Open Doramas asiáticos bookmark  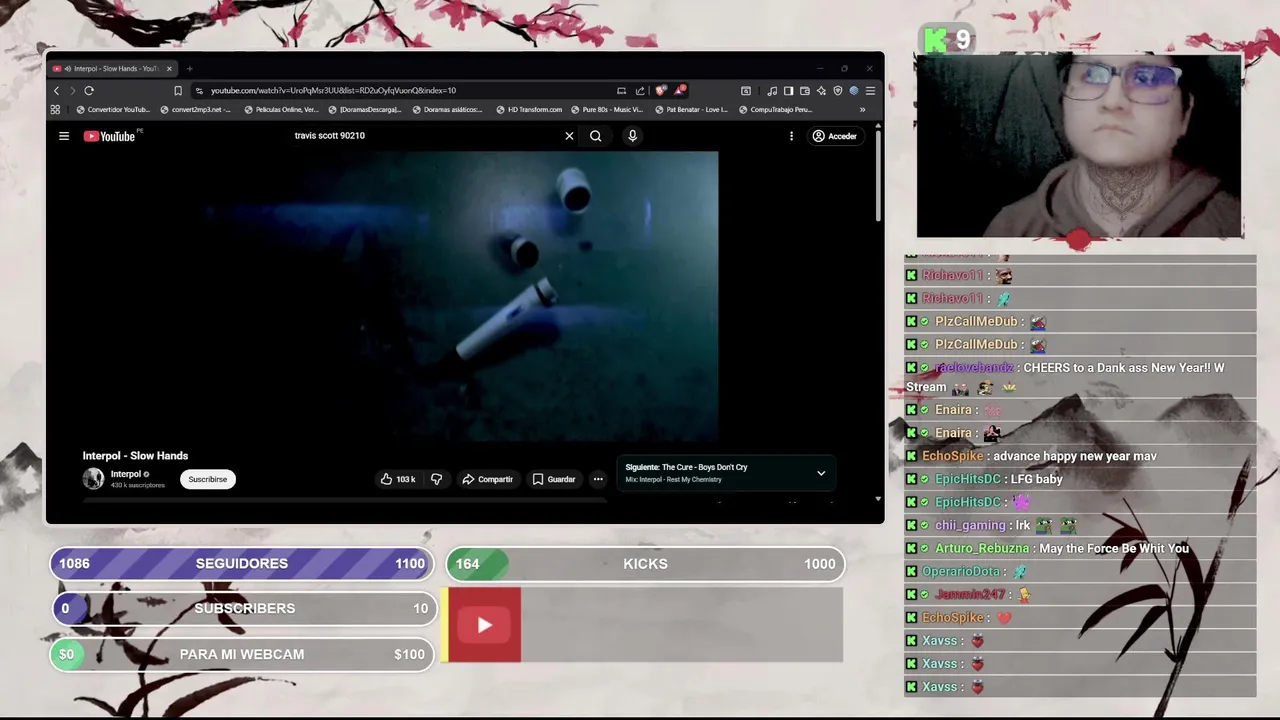[x=449, y=110]
